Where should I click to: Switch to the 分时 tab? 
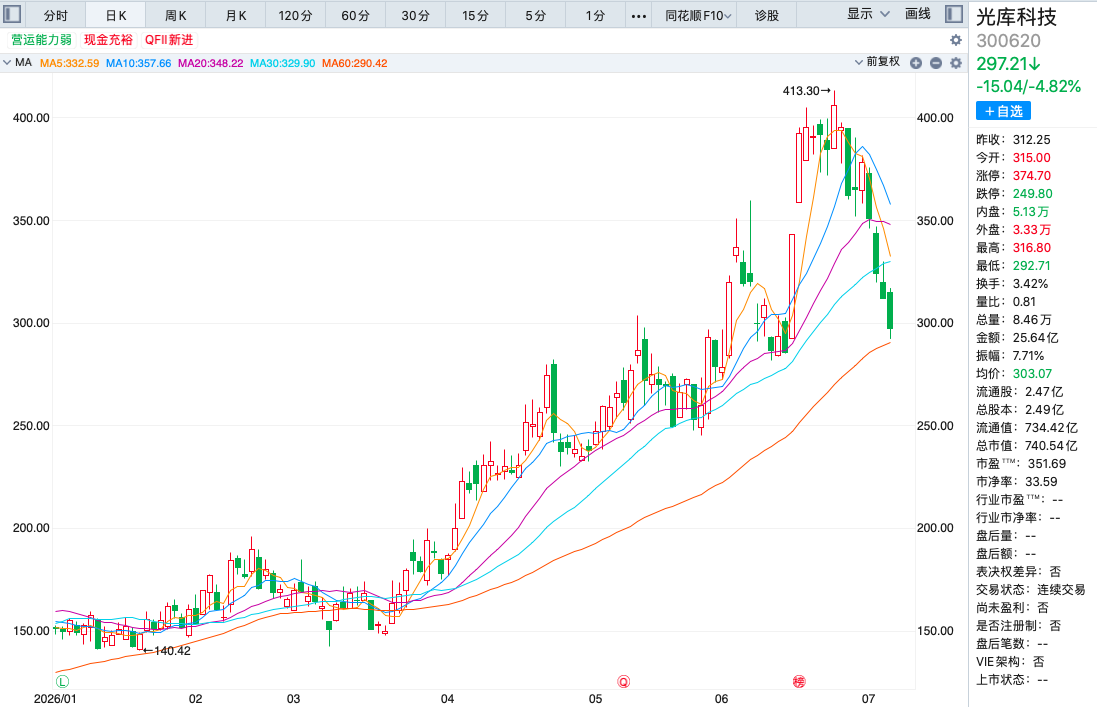(56, 15)
